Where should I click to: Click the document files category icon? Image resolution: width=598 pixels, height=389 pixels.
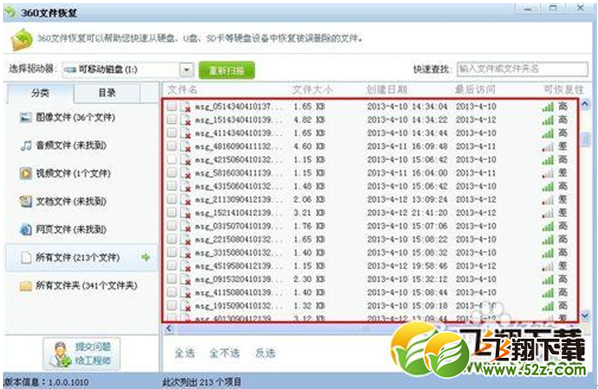coord(26,201)
